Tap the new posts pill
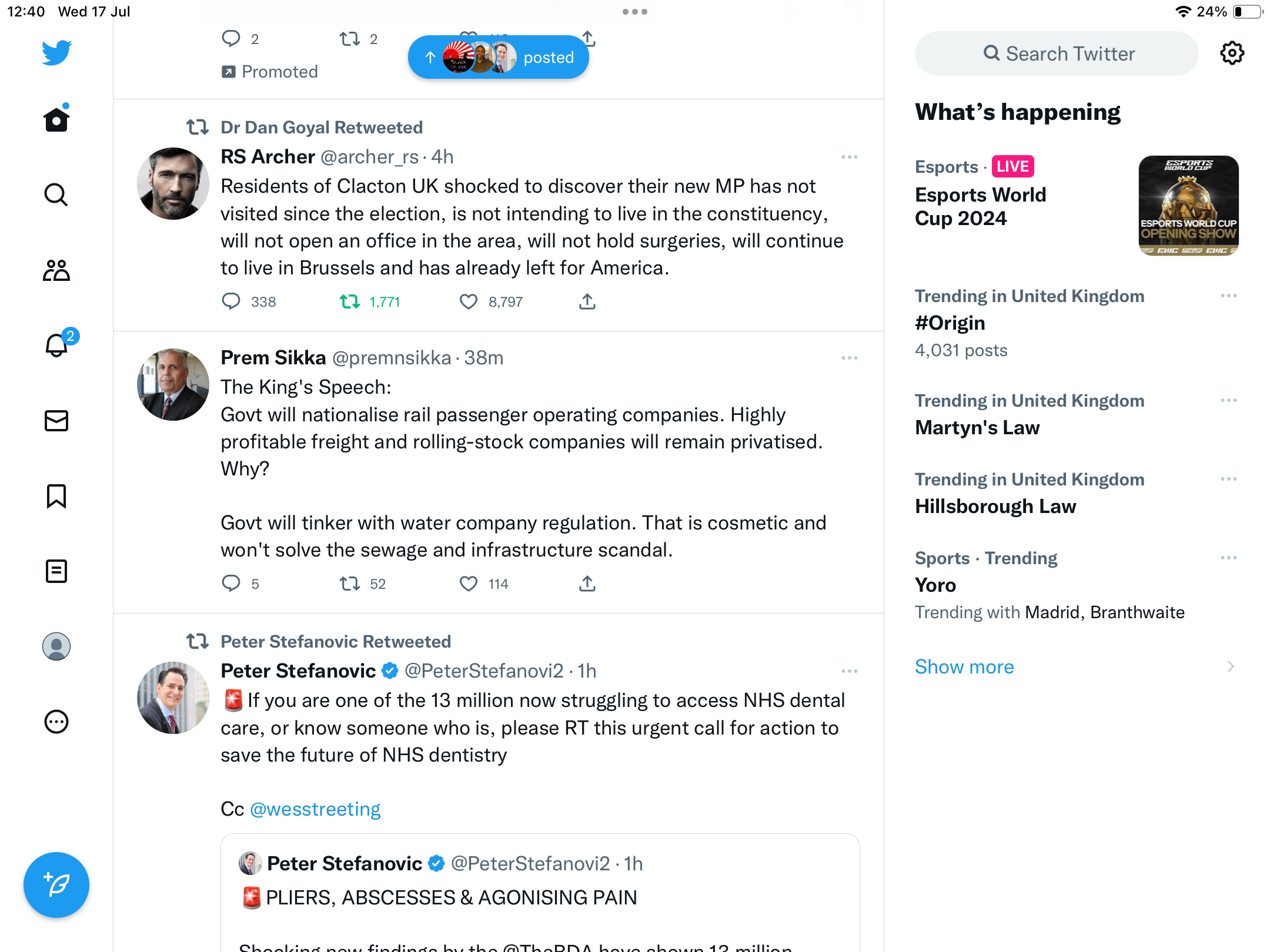Image resolution: width=1270 pixels, height=952 pixels. coord(499,57)
